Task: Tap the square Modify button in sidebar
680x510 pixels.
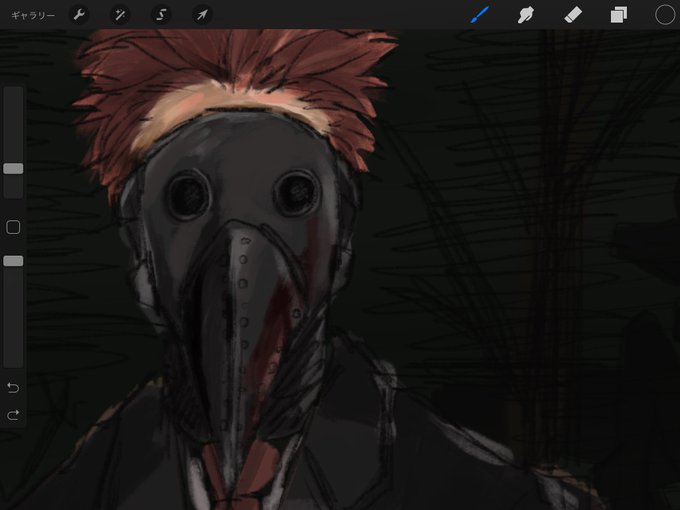Action: tap(13, 227)
